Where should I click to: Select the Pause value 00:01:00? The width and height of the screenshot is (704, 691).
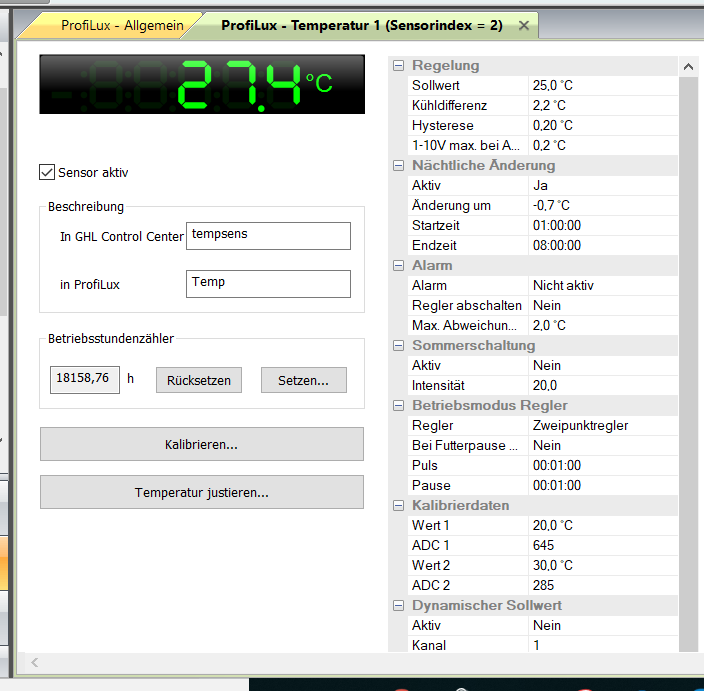[x=603, y=485]
